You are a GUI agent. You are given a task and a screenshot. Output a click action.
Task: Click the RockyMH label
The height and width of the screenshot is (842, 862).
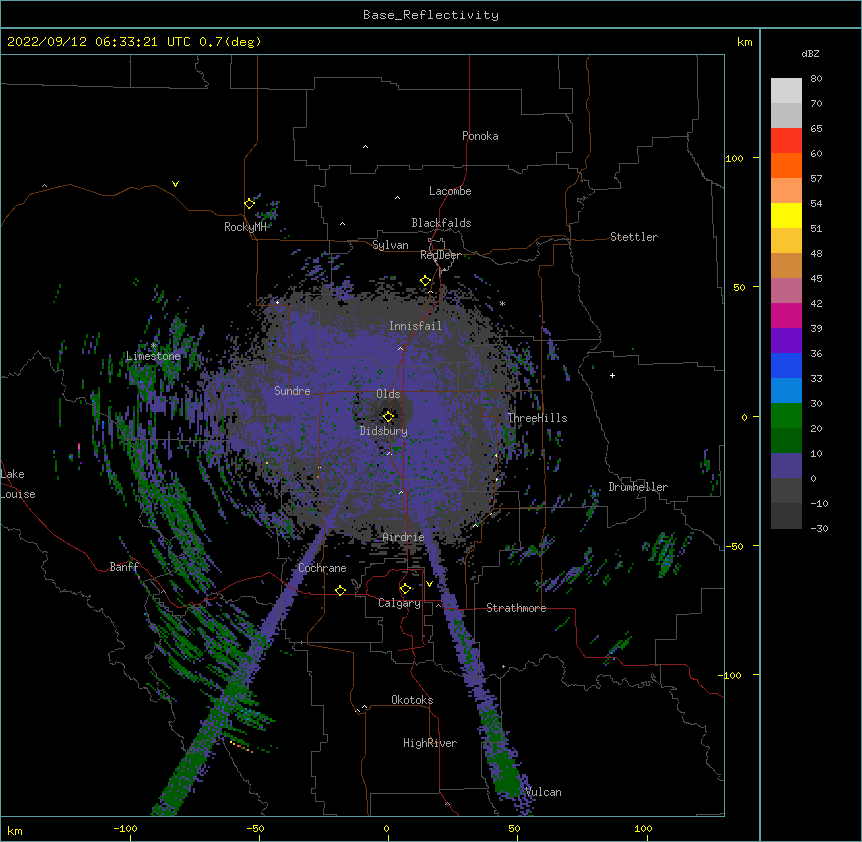245,227
